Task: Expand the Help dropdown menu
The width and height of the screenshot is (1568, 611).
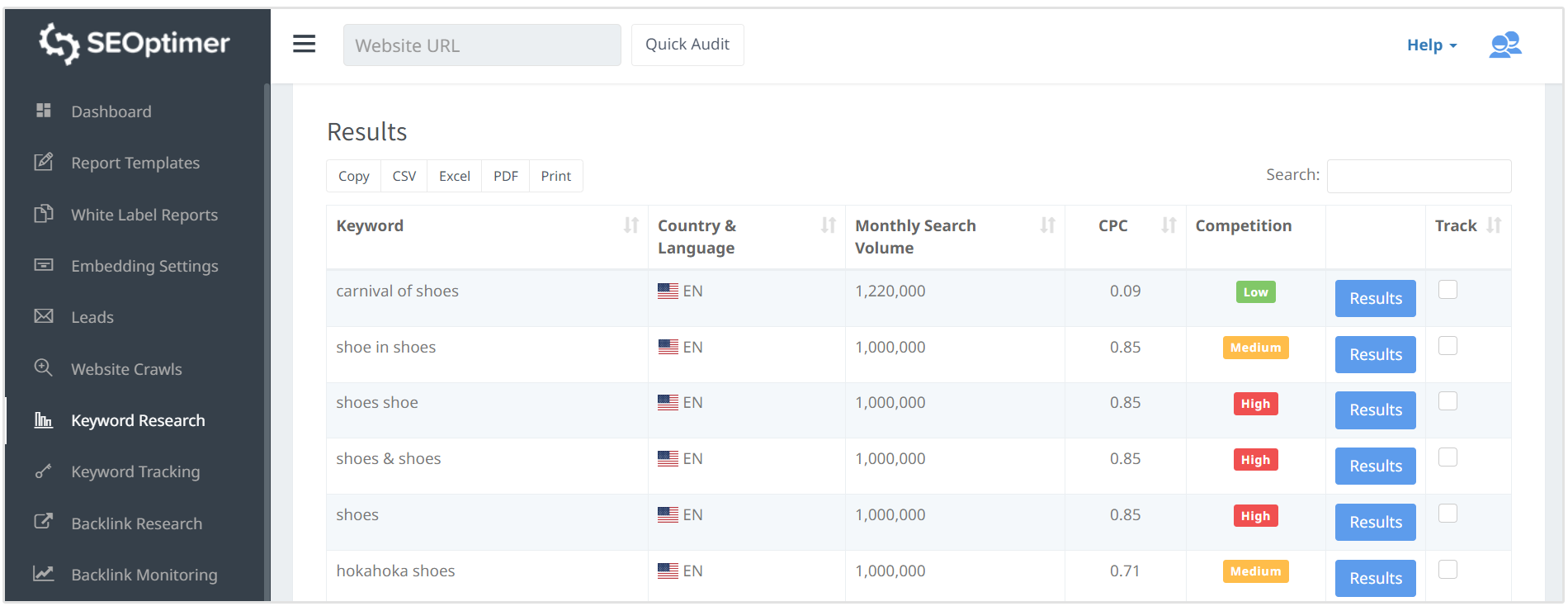Action: pos(1431,45)
